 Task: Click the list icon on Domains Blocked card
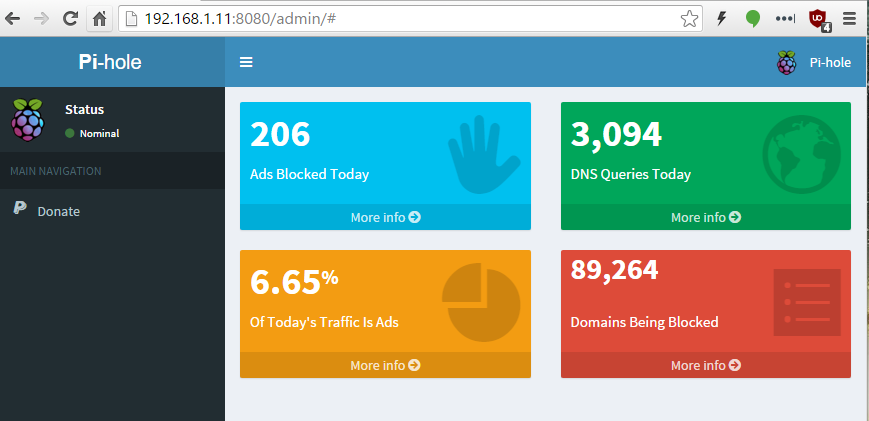point(807,302)
